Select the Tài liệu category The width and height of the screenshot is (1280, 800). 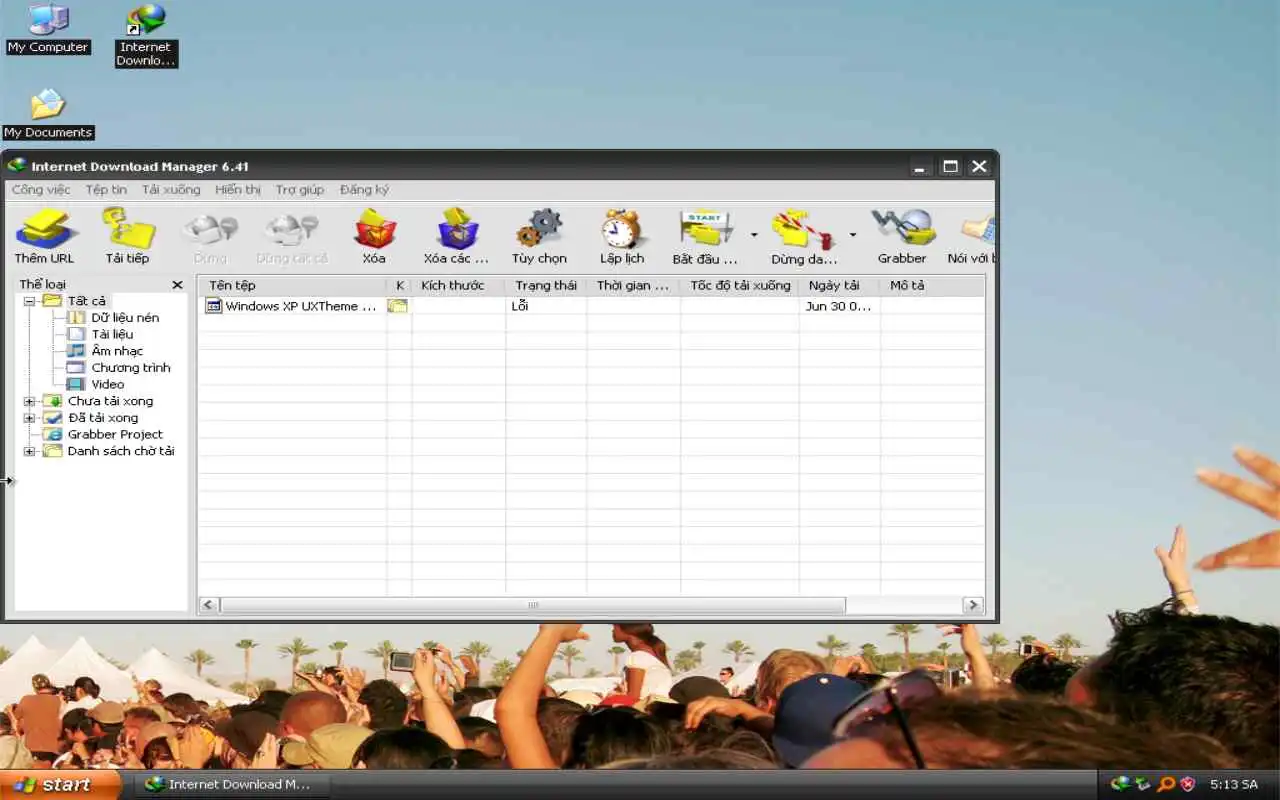tap(100, 334)
